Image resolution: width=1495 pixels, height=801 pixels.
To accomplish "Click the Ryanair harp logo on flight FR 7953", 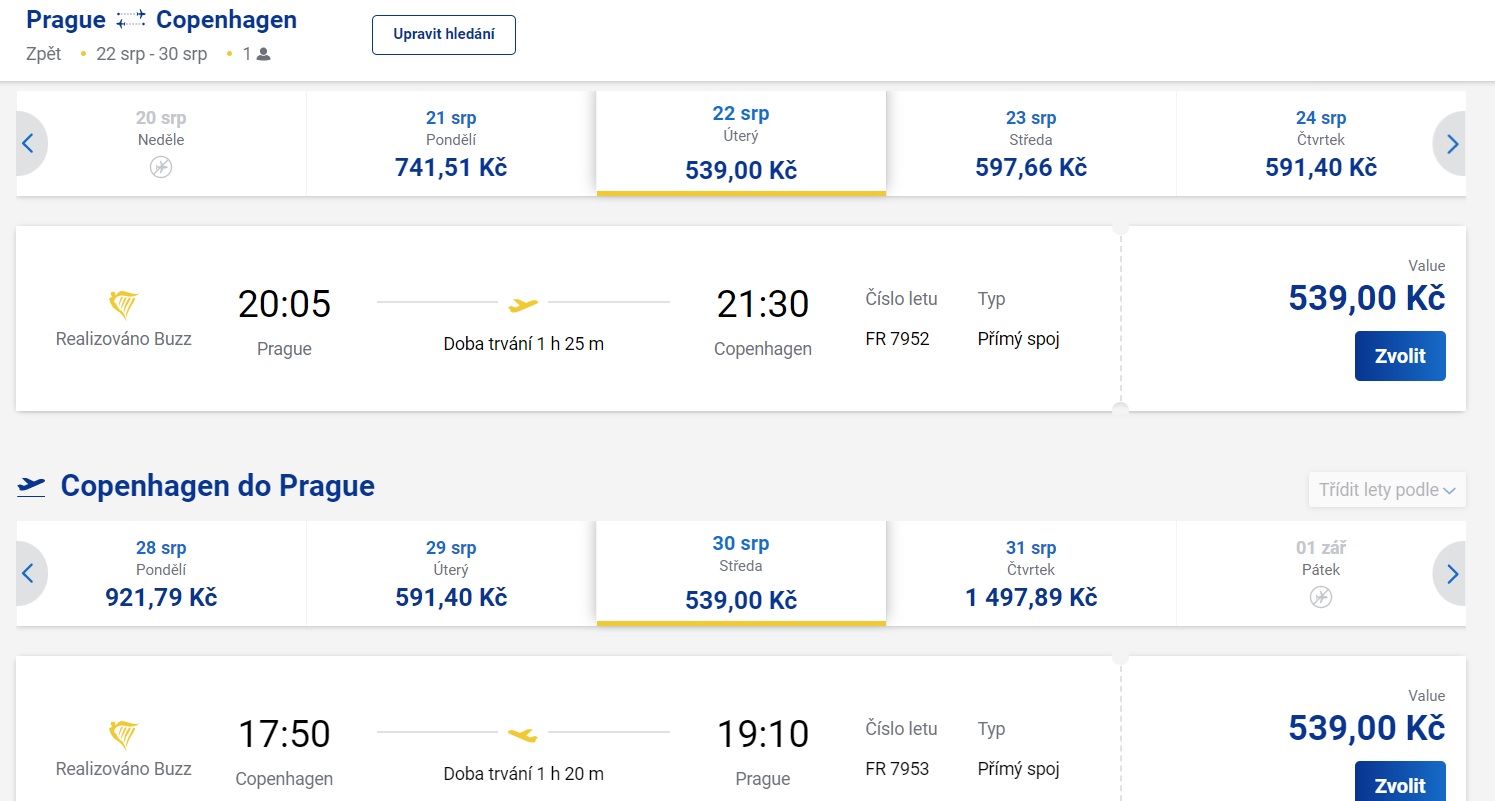I will click(123, 735).
